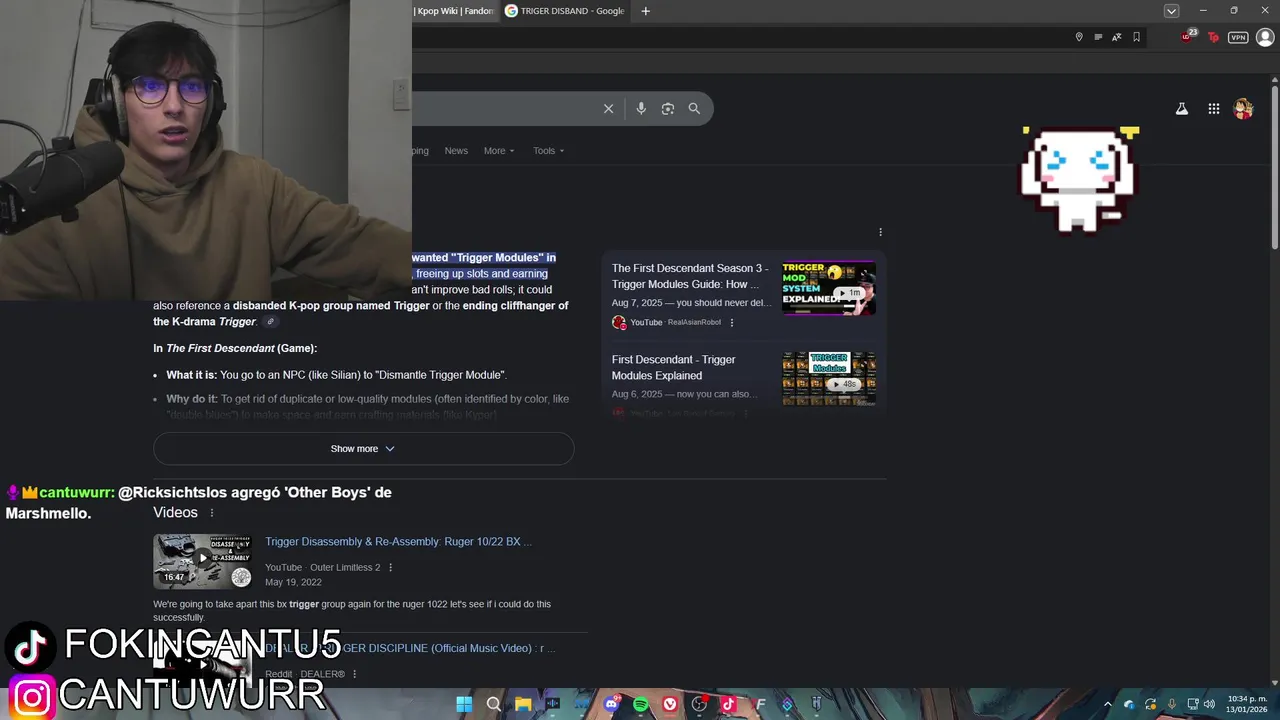Open TRIGGER DISCIPLINE Official Music Video link
This screenshot has width=1280, height=720.
pos(410,648)
